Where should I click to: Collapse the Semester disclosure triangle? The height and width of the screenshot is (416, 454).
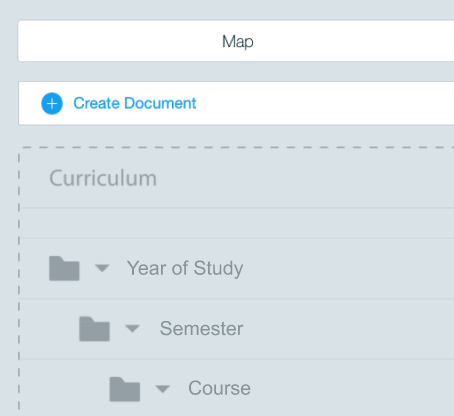coord(132,329)
